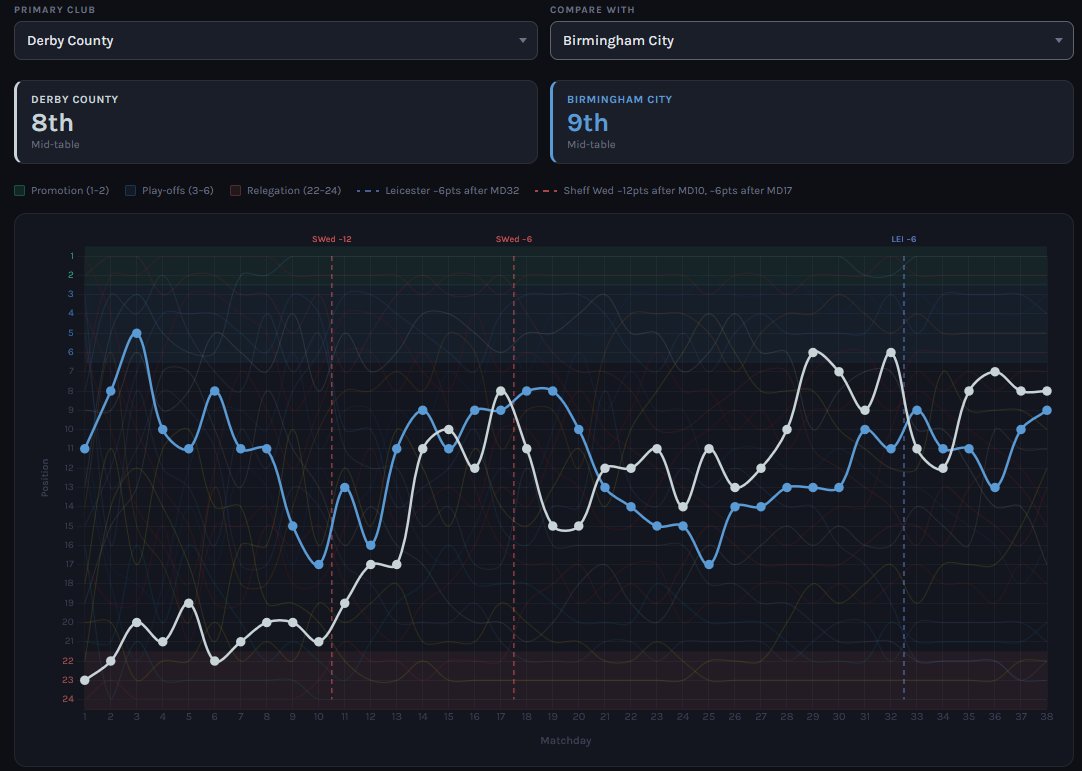Click the 'Mid-table' text under Derby County

(x=55, y=144)
